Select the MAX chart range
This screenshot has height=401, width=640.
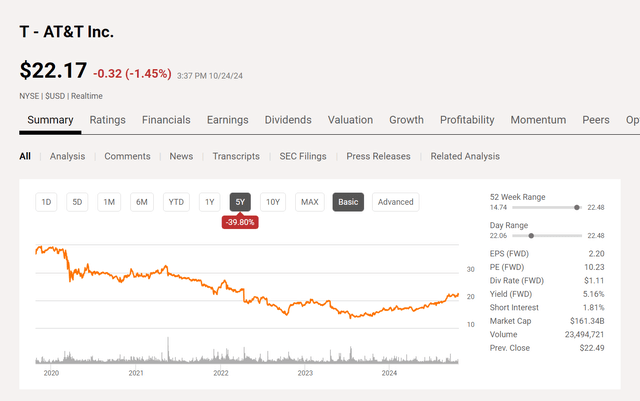tap(310, 202)
